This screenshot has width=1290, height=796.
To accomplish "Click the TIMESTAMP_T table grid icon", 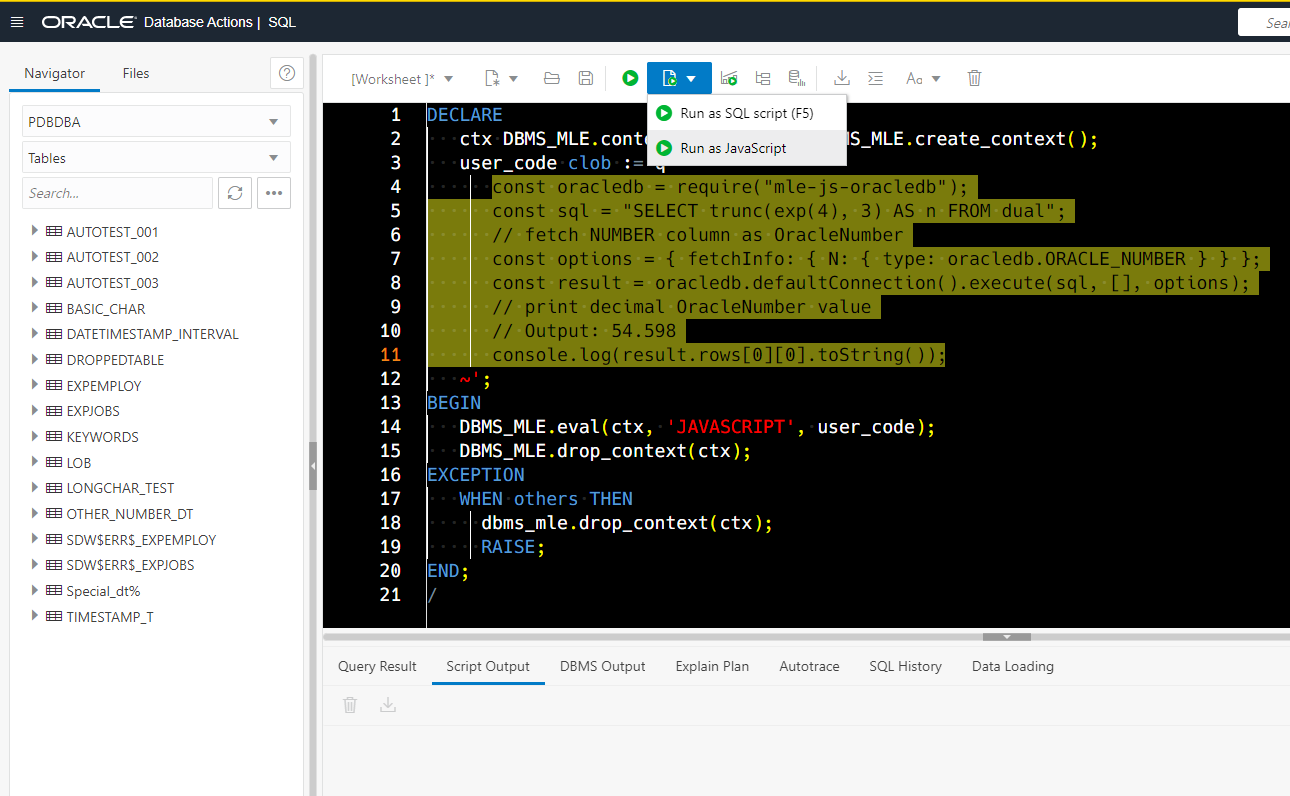I will [54, 617].
